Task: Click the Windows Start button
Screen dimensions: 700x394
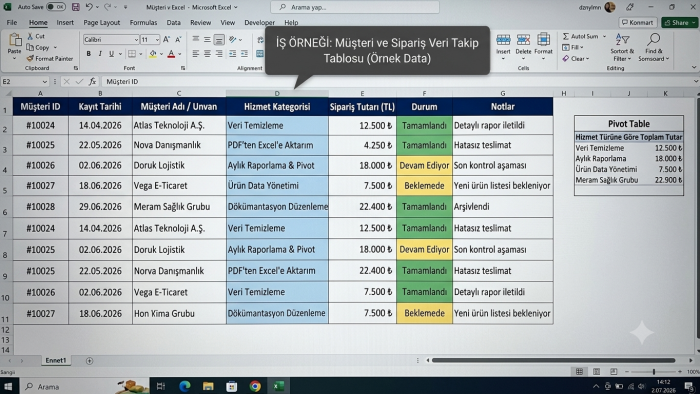Action: click(x=8, y=386)
